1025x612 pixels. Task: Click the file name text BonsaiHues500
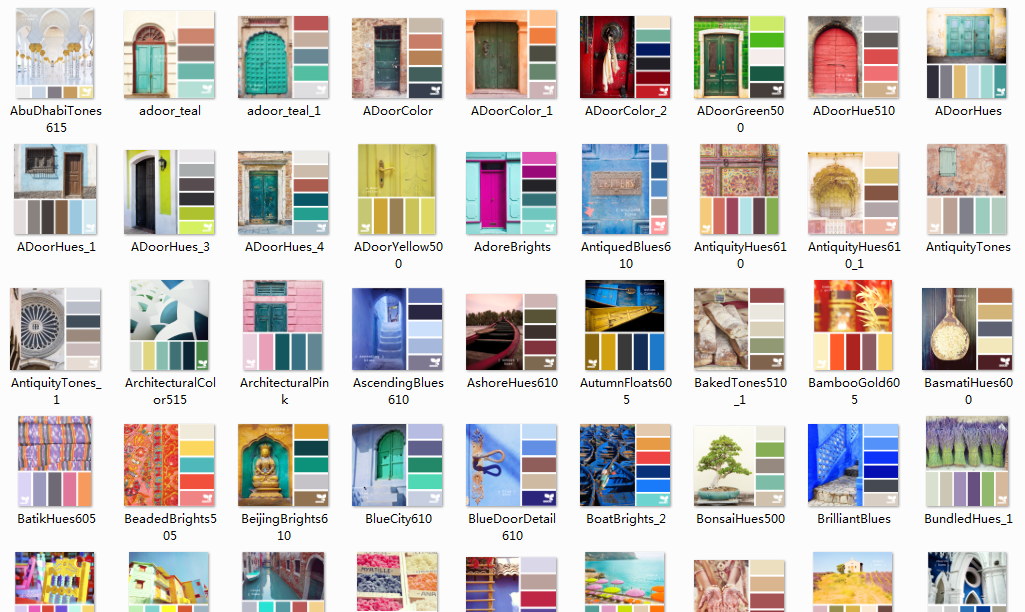tap(740, 519)
